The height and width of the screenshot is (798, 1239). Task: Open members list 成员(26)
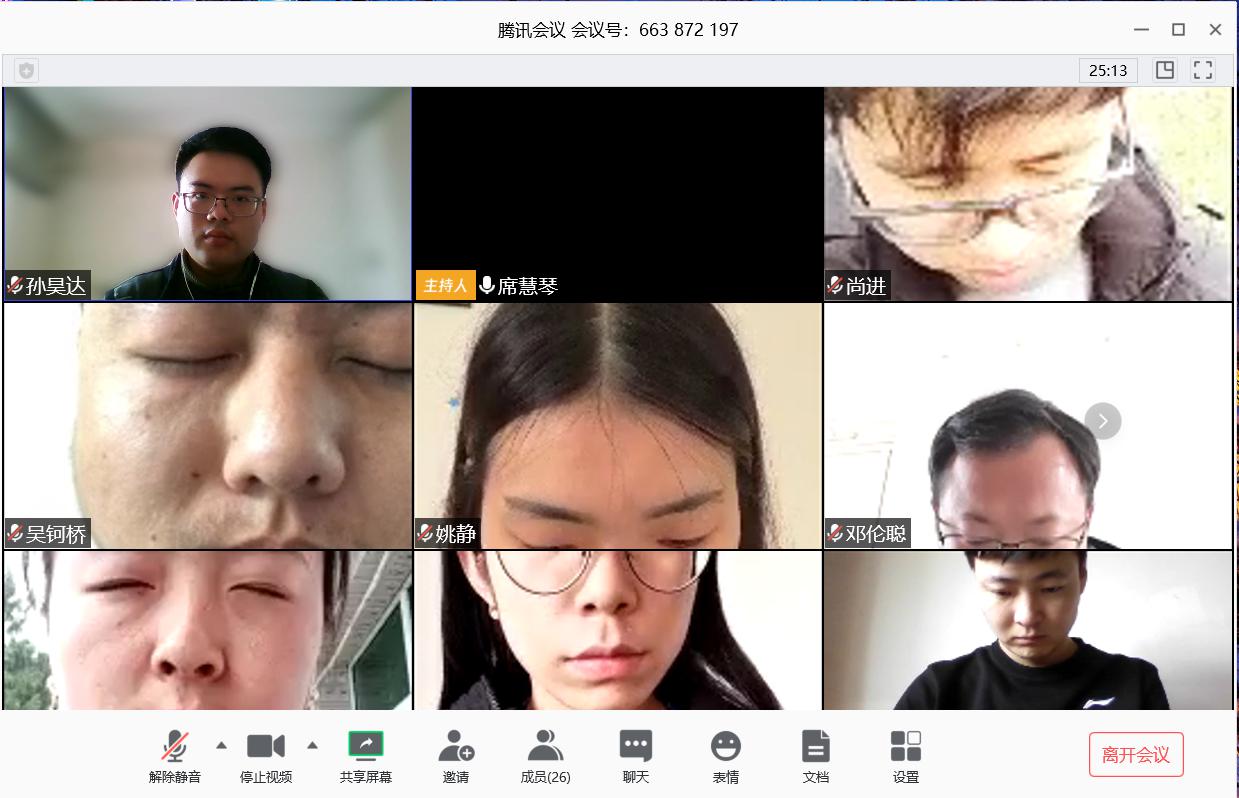(x=545, y=756)
